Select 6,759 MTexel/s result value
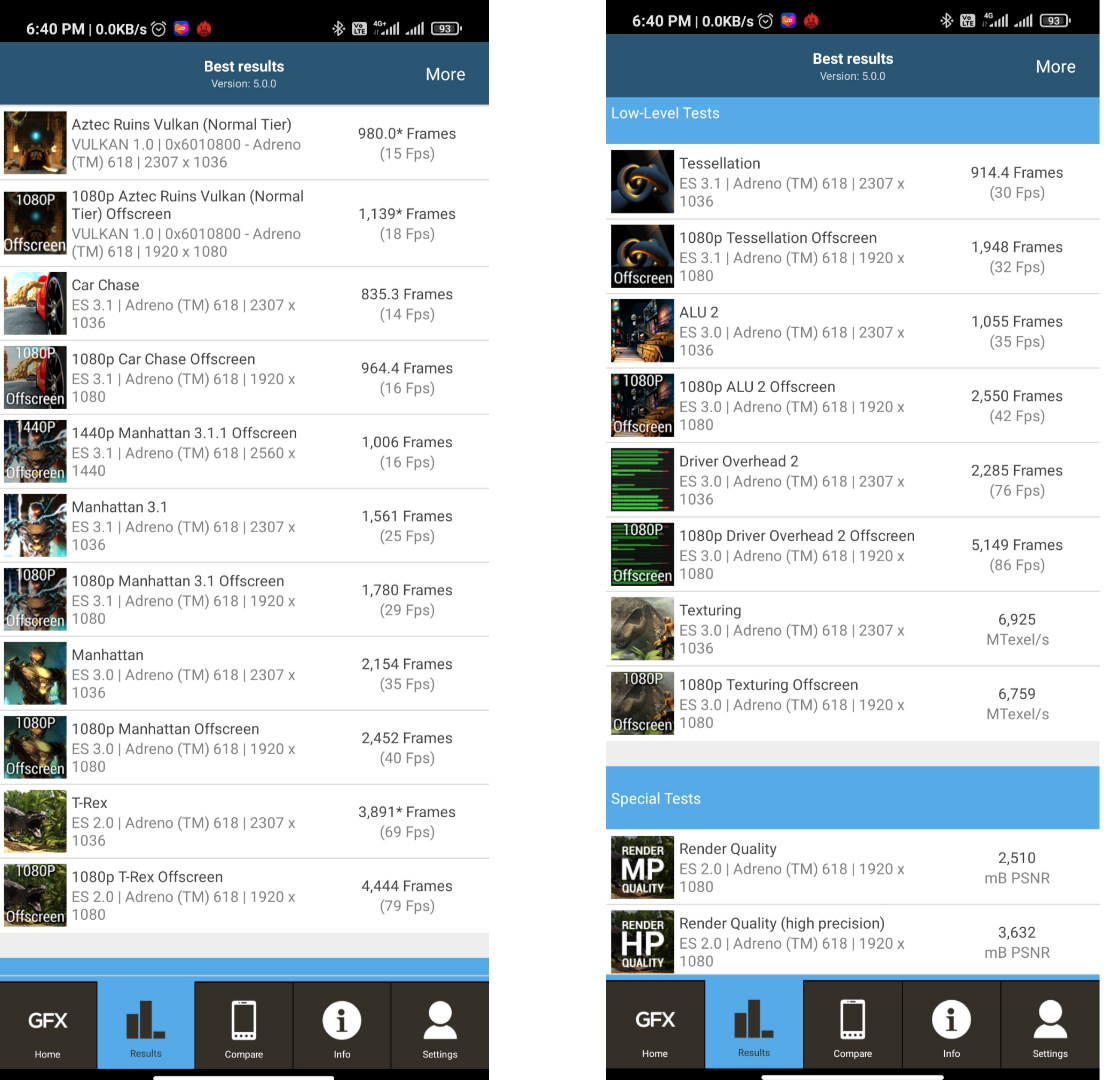Screen dimensions: 1109x1080 [x=1017, y=704]
